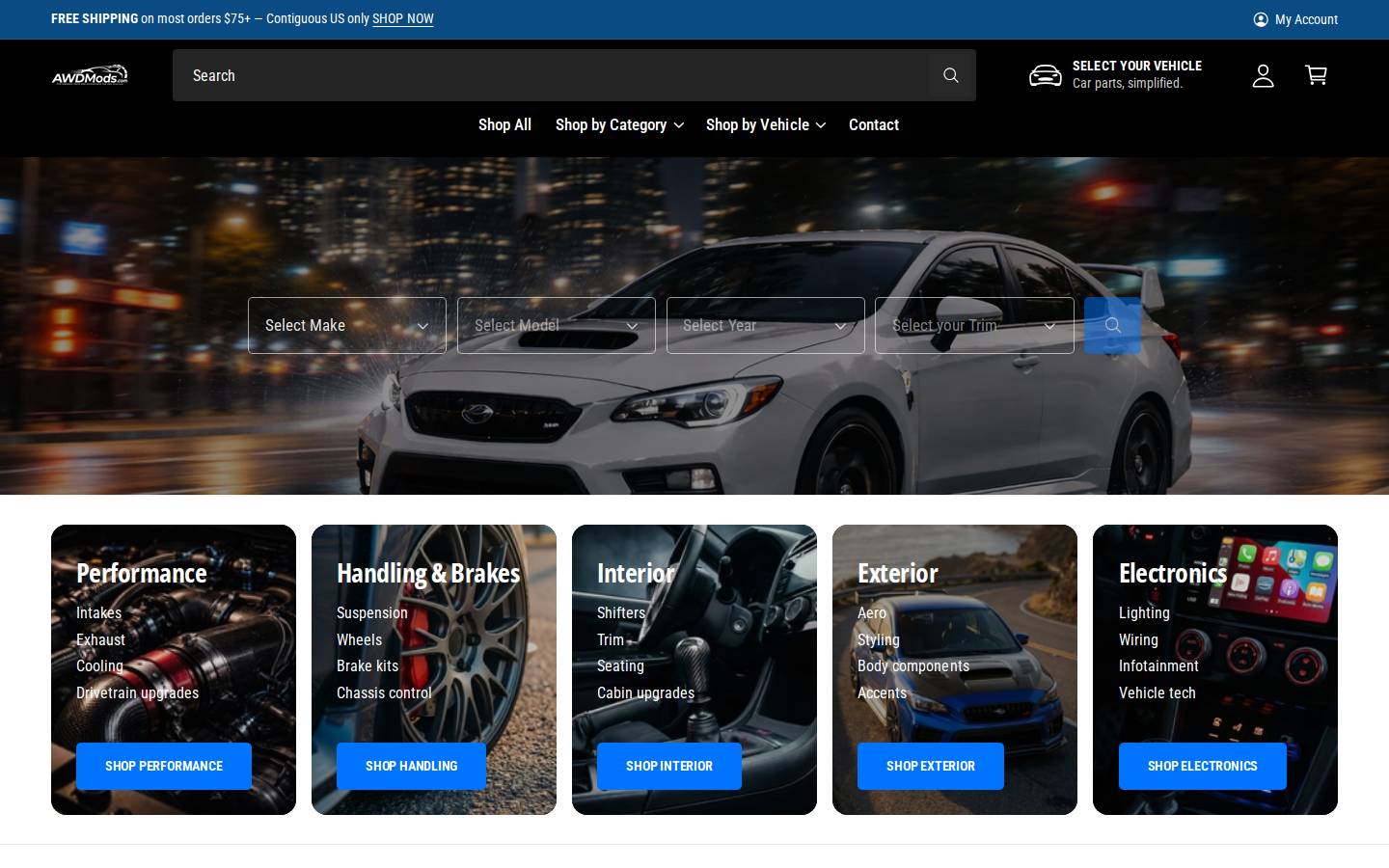Click the Cabin upgrades text
The height and width of the screenshot is (868, 1389).
[646, 692]
